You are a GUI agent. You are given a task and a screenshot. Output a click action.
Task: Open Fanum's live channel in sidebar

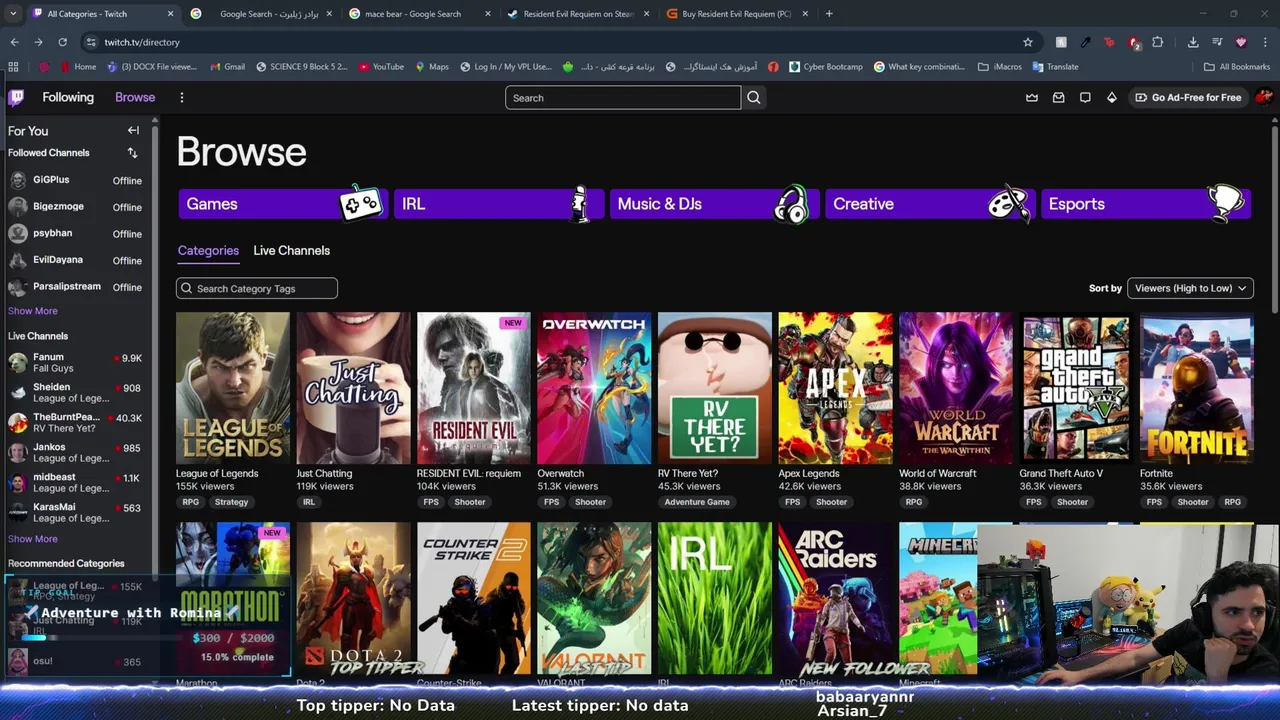click(77, 363)
